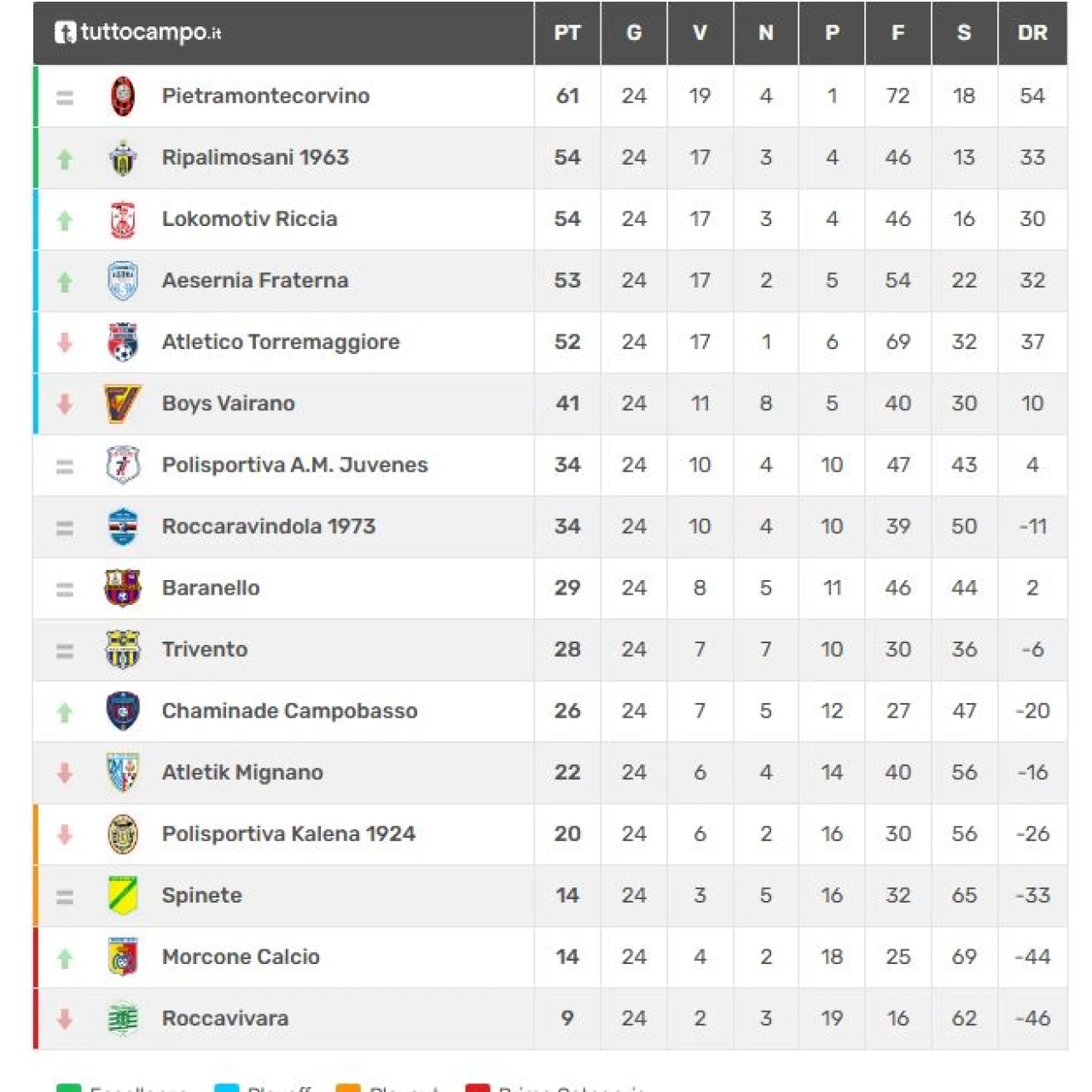Click the DR column header
Screen dimensions: 1092x1092
click(x=1032, y=33)
